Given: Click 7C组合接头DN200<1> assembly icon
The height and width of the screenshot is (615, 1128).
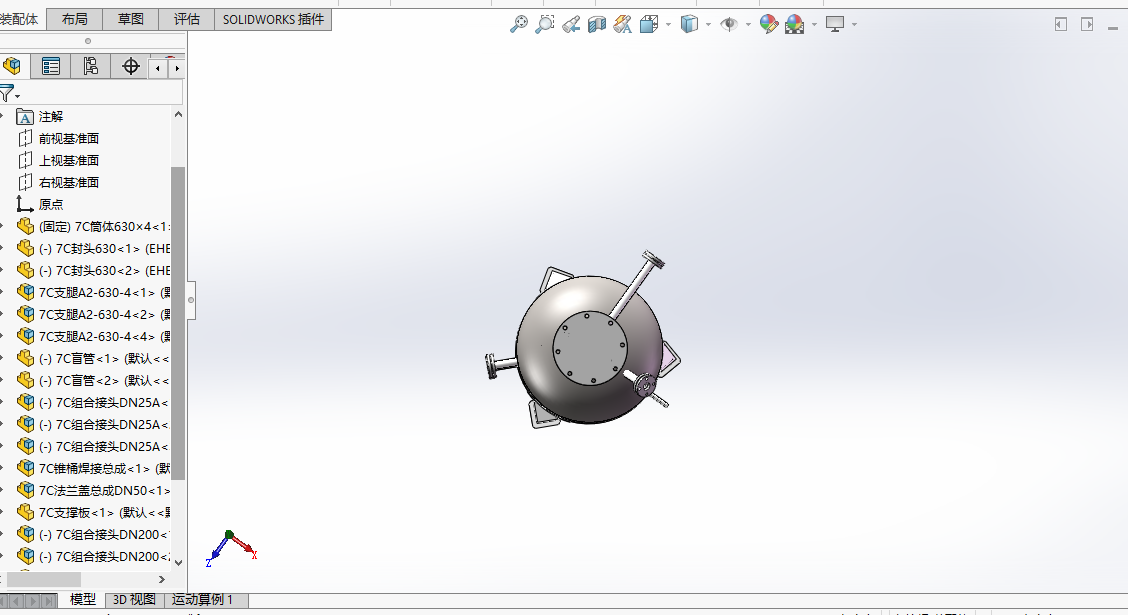Looking at the screenshot, I should (25, 534).
